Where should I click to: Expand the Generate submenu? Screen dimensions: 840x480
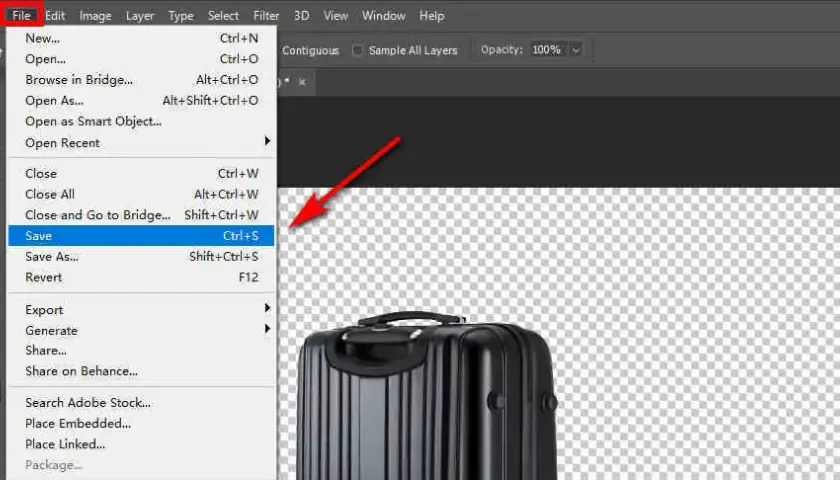point(141,331)
